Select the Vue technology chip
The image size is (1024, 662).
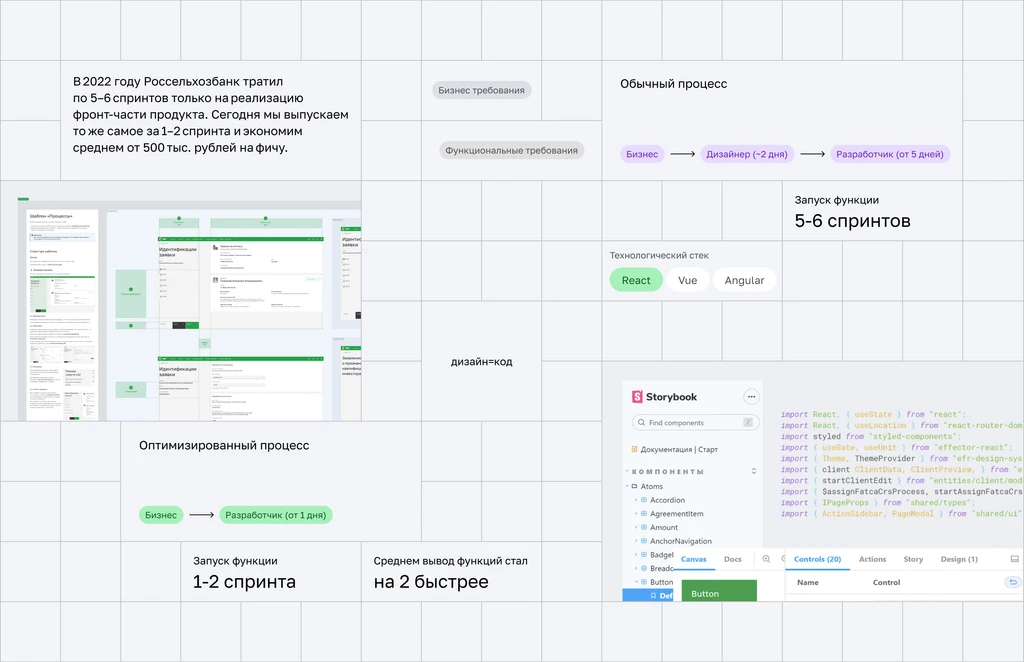(x=687, y=280)
